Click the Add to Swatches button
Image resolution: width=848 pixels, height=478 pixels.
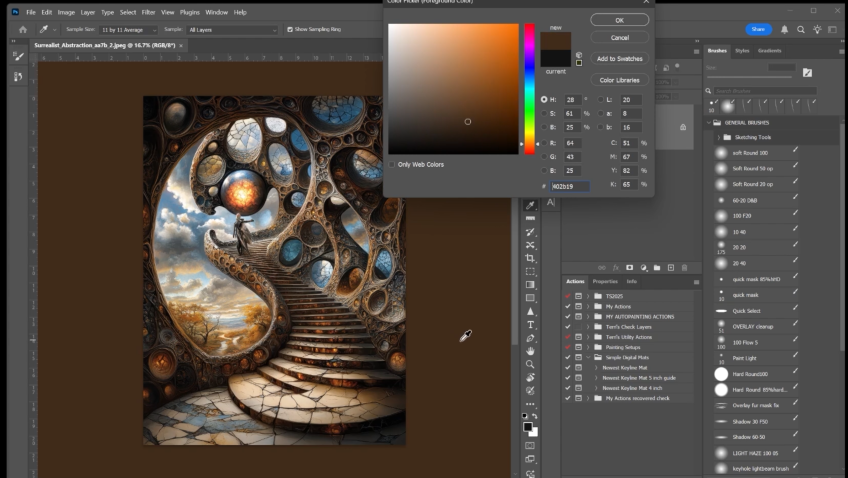pos(619,59)
